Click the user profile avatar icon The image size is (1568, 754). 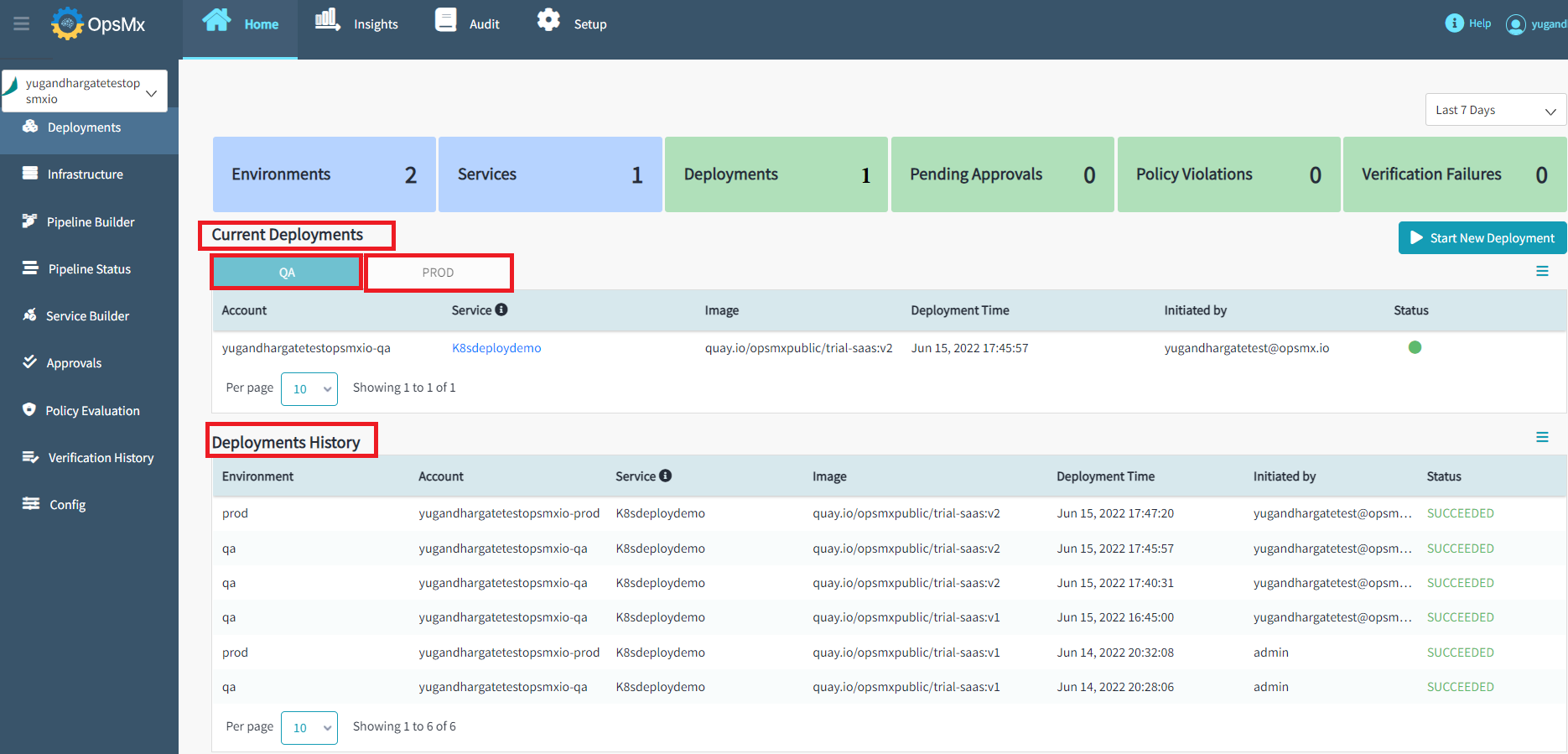tap(1515, 24)
